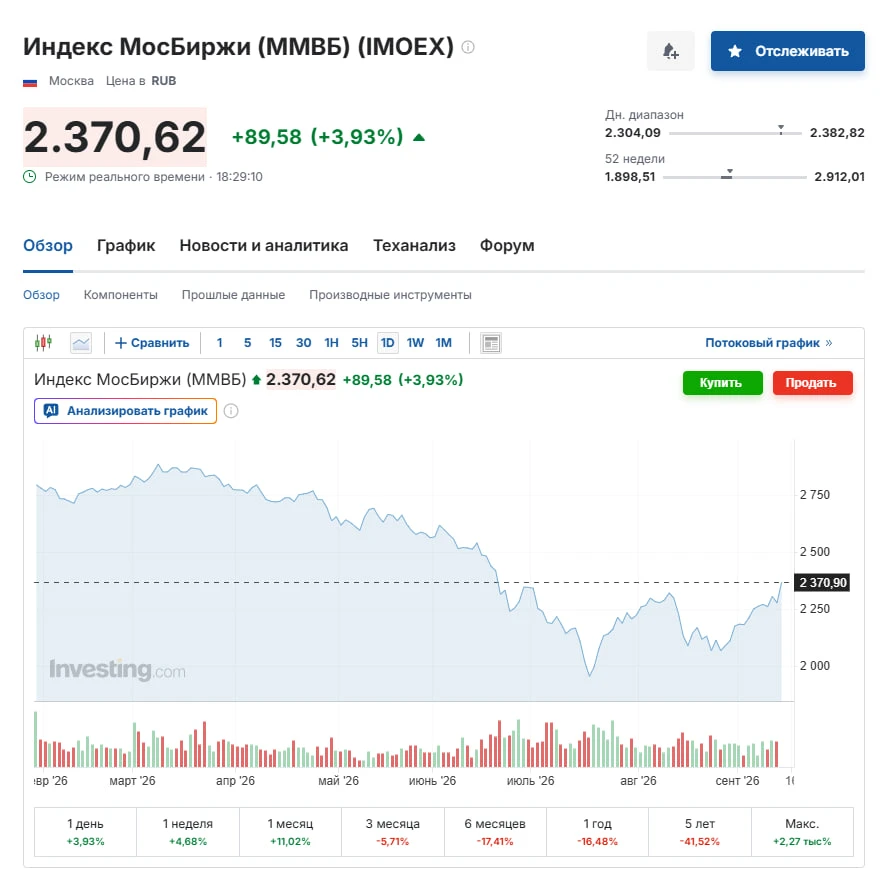Click the news layout icon in chart toolbar

(490, 343)
